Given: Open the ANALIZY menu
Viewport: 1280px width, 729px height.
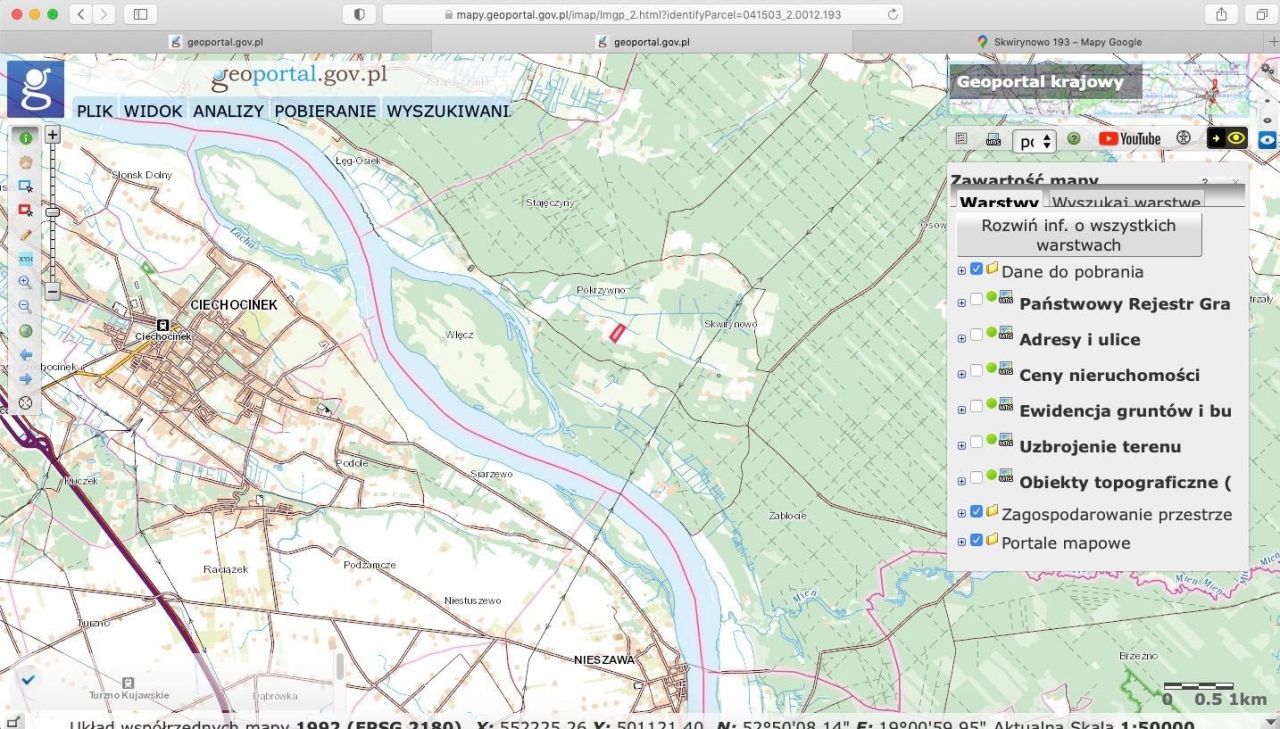Looking at the screenshot, I should [x=228, y=111].
